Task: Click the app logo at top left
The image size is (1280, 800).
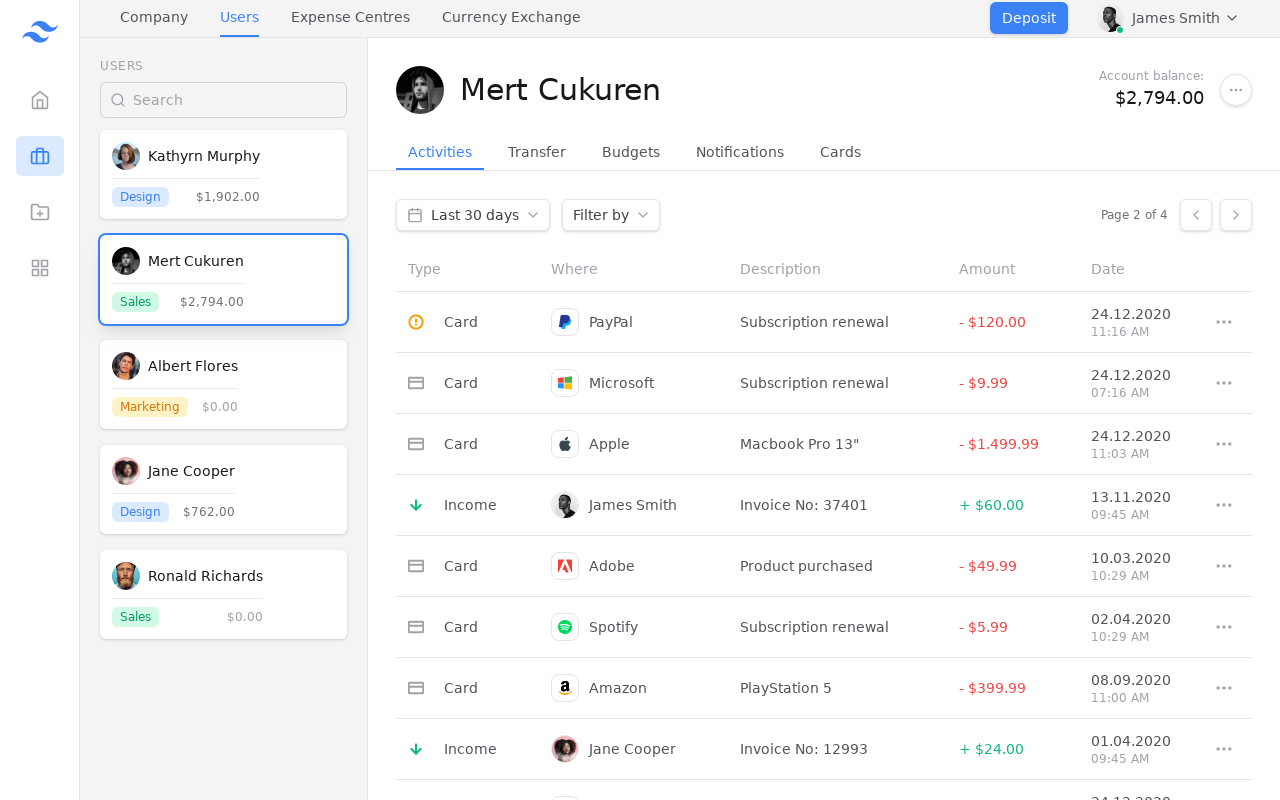Action: 40,32
